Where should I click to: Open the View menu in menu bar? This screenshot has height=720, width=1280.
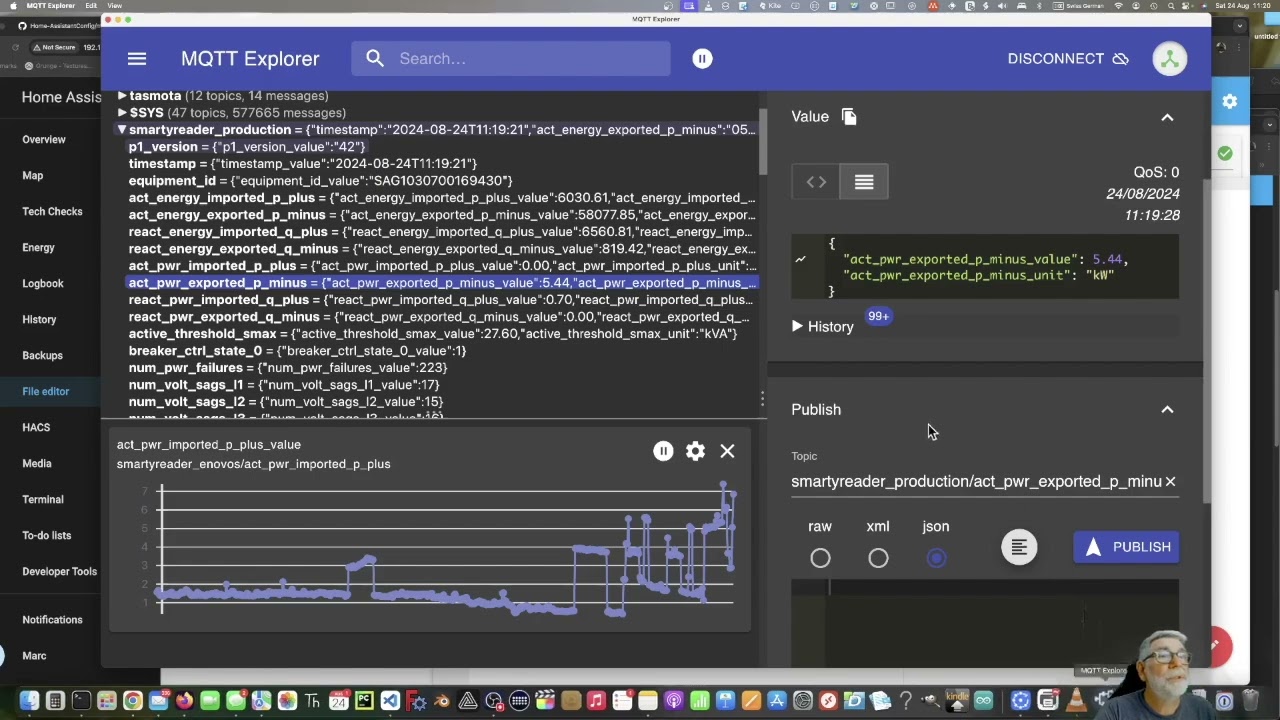(x=115, y=6)
